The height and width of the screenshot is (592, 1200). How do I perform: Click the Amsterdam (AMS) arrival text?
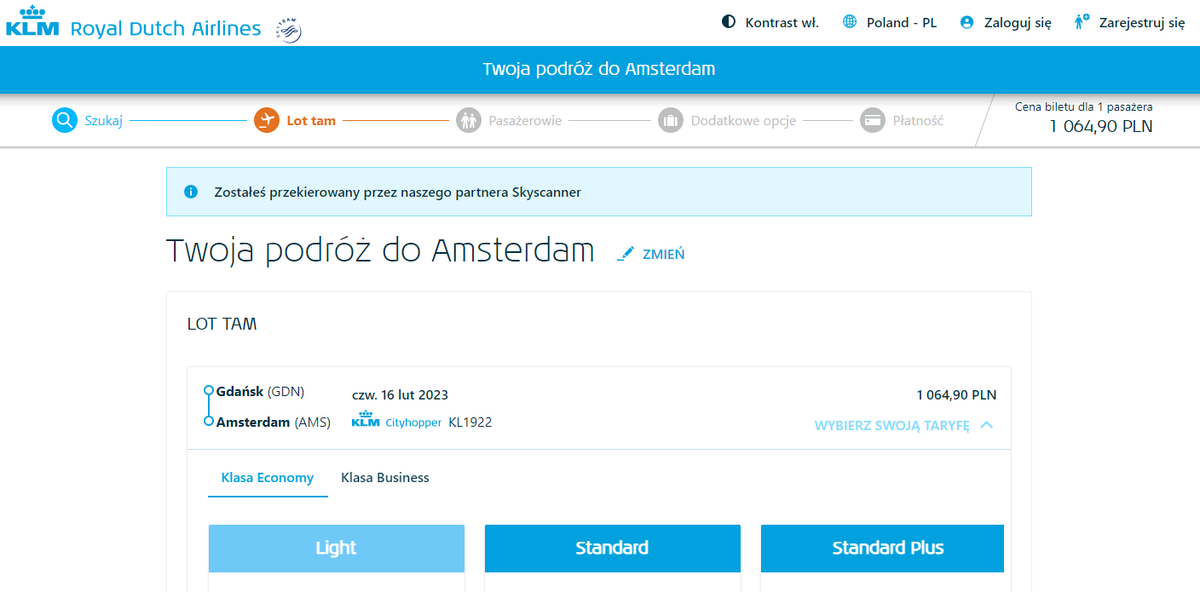[x=273, y=422]
